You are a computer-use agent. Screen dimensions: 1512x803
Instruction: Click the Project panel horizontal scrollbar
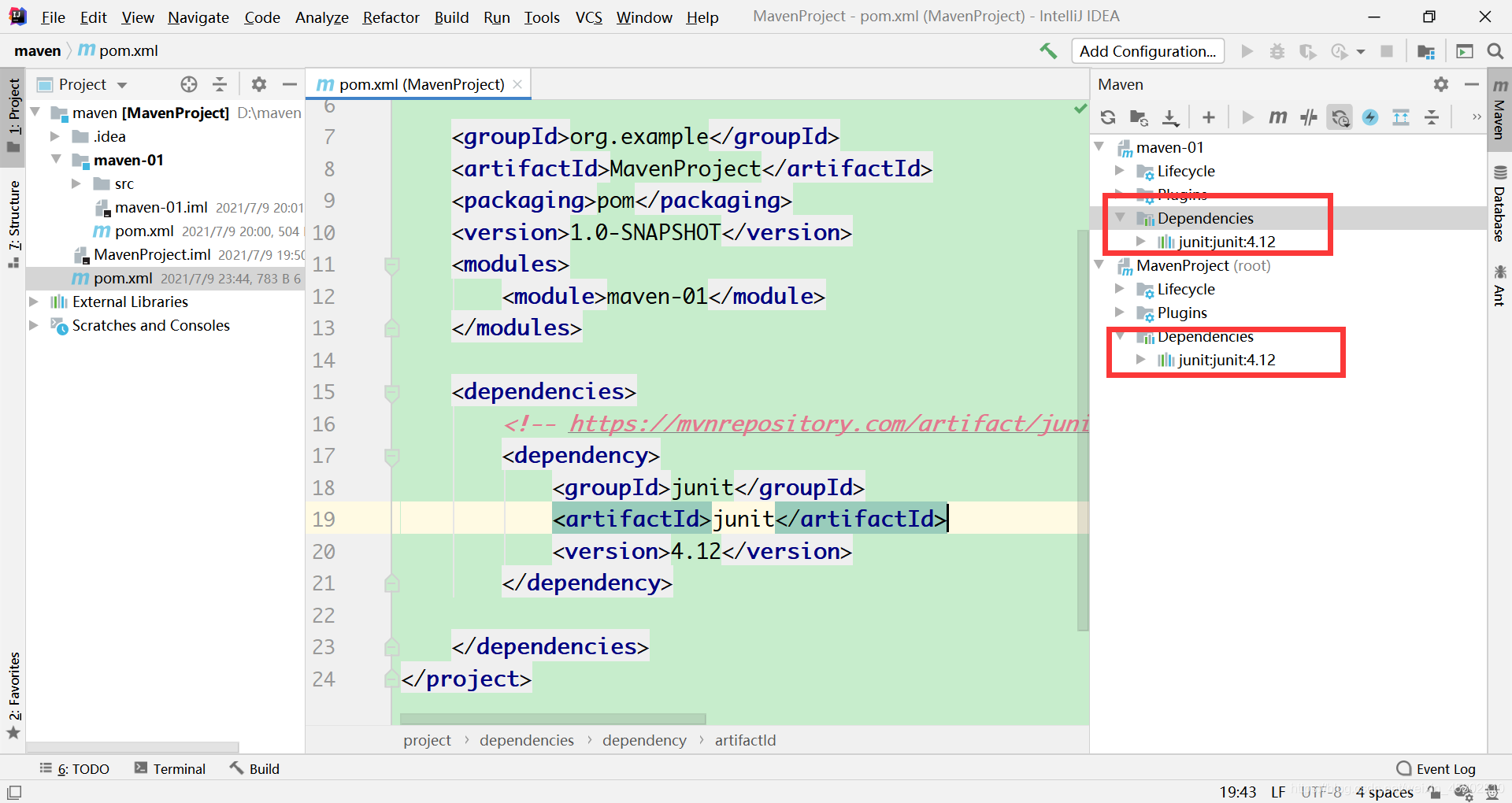click(132, 747)
